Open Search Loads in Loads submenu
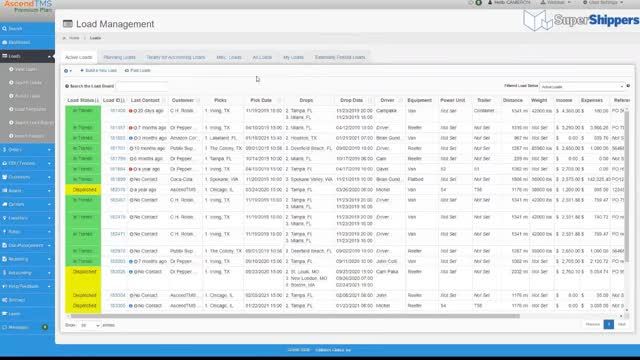 point(28,82)
